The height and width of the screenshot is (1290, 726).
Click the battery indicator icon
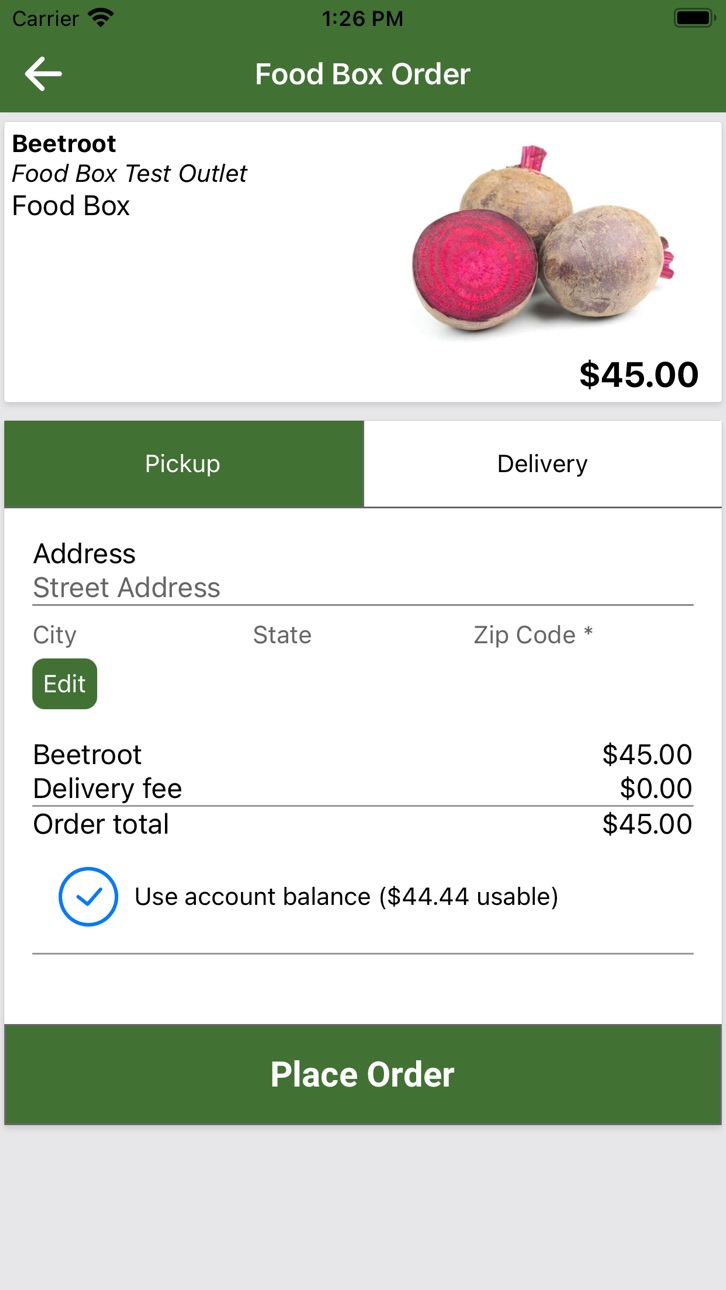(x=692, y=18)
